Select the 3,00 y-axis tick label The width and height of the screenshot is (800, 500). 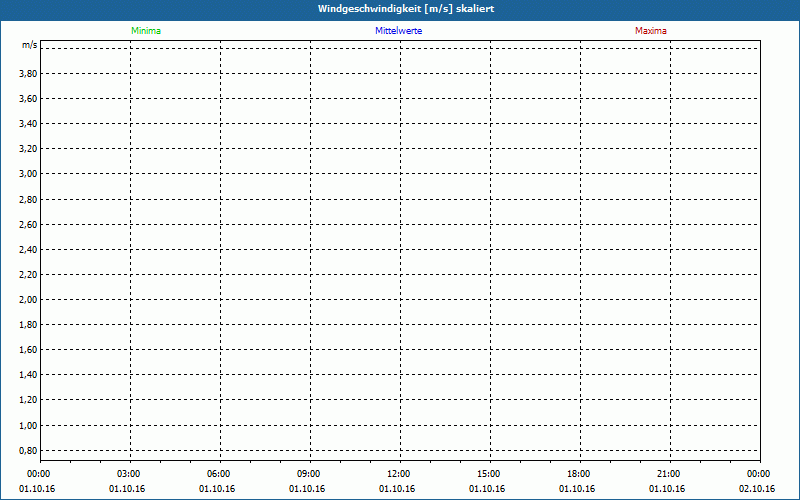pos(28,174)
